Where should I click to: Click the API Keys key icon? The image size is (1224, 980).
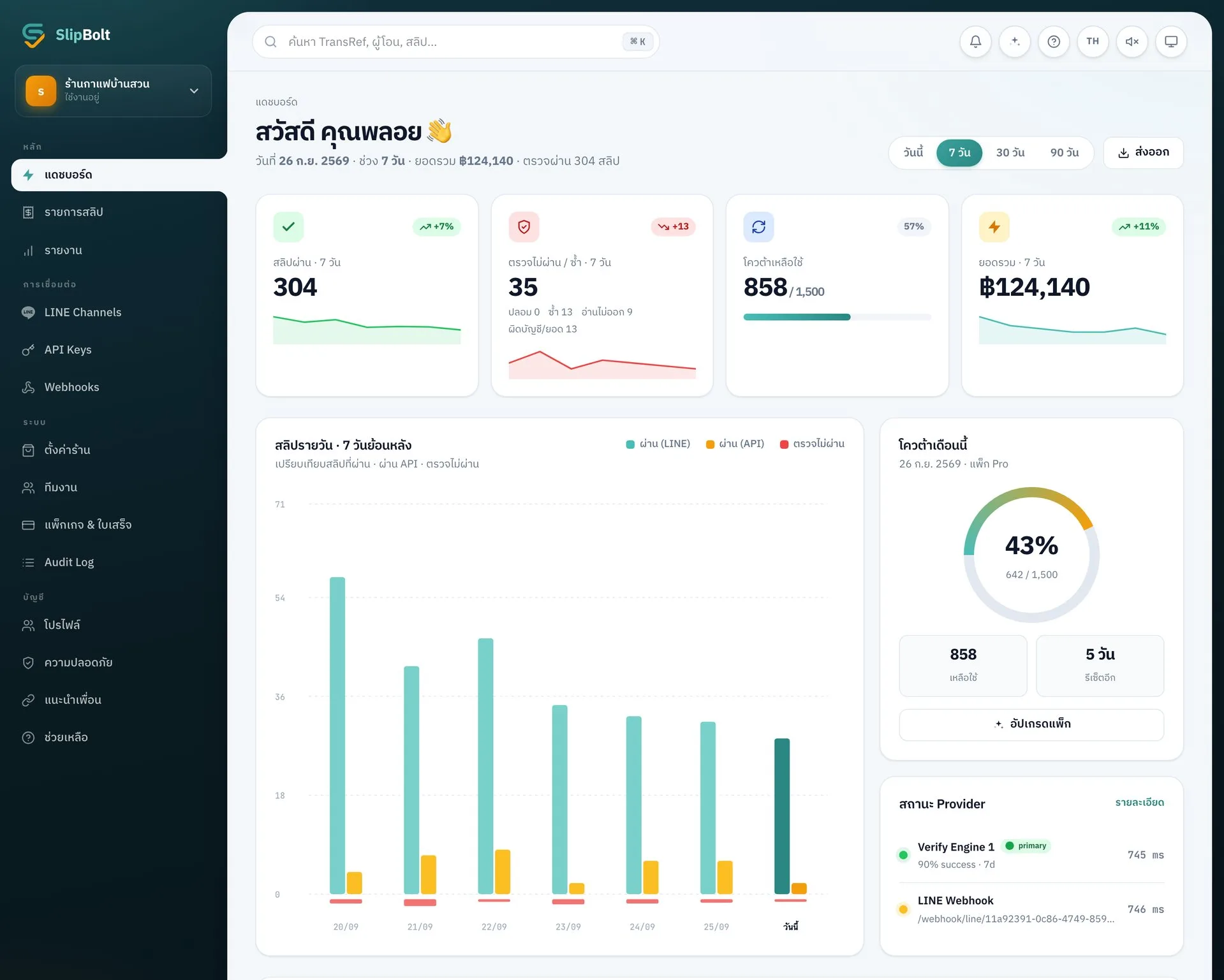tap(28, 350)
